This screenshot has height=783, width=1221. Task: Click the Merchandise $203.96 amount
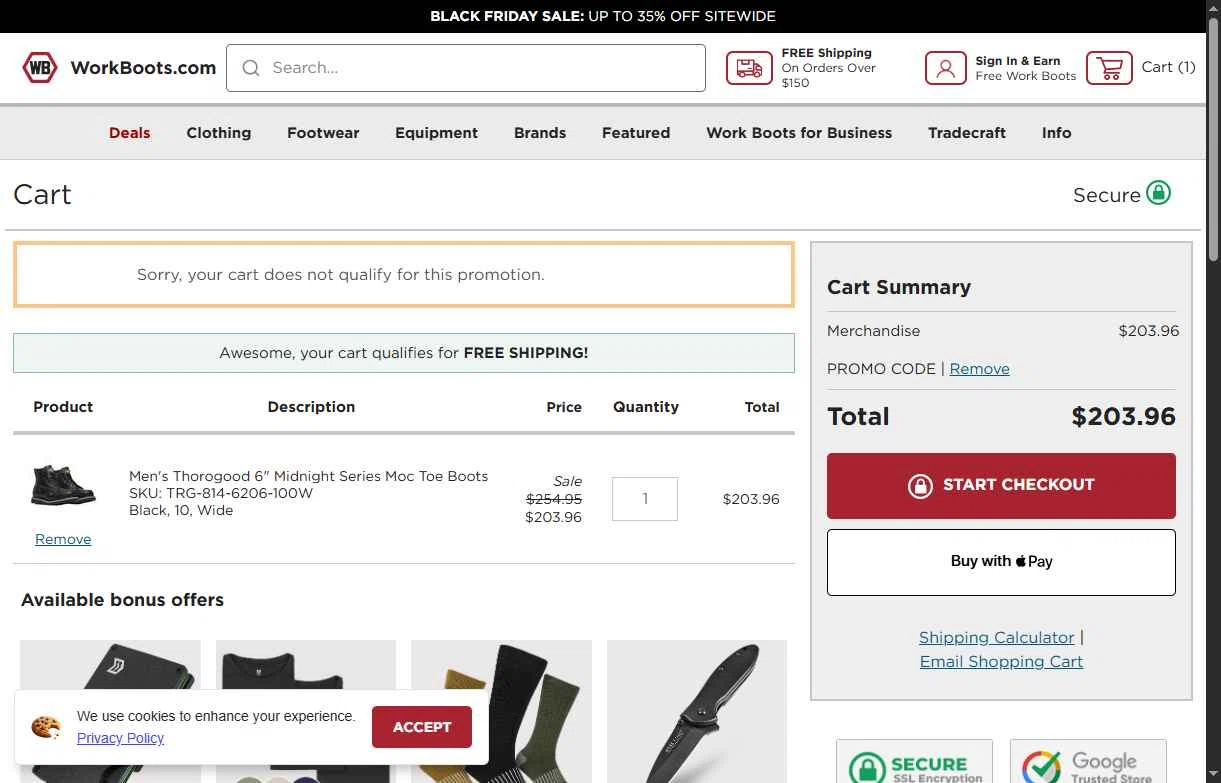[x=1149, y=331]
